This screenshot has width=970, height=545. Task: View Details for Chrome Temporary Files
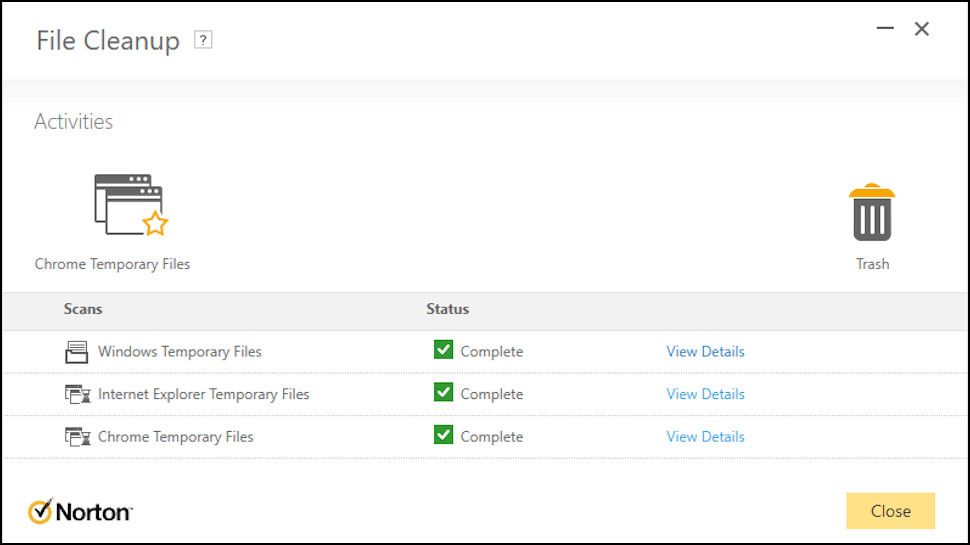point(705,437)
